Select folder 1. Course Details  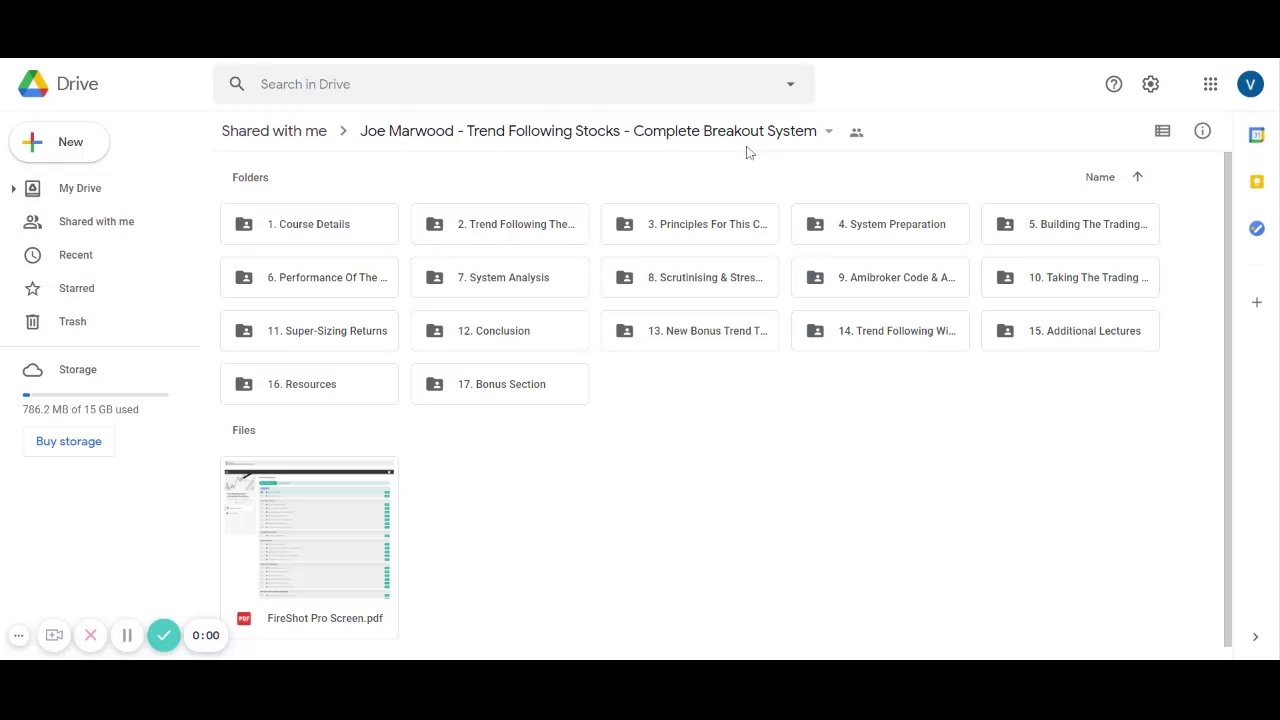tap(309, 224)
